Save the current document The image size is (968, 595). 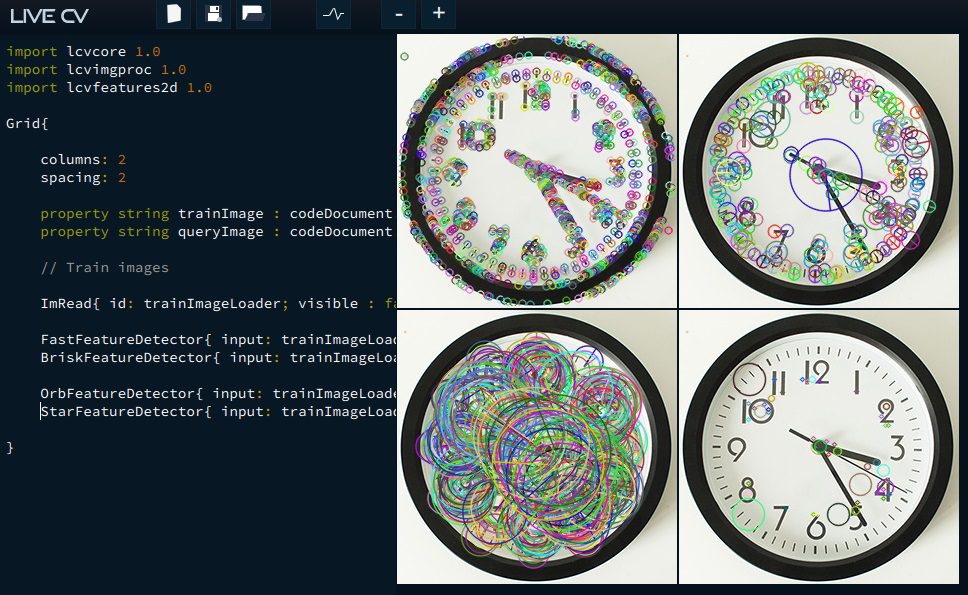tap(213, 14)
